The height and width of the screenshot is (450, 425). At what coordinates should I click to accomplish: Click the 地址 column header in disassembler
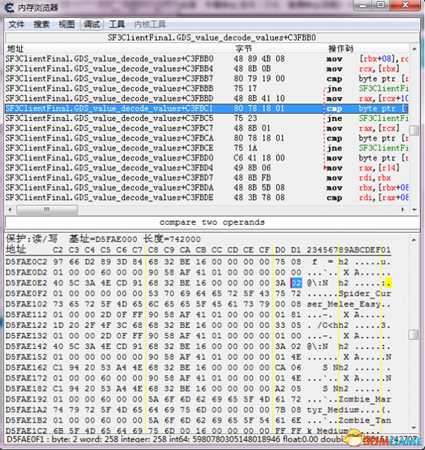click(x=15, y=49)
